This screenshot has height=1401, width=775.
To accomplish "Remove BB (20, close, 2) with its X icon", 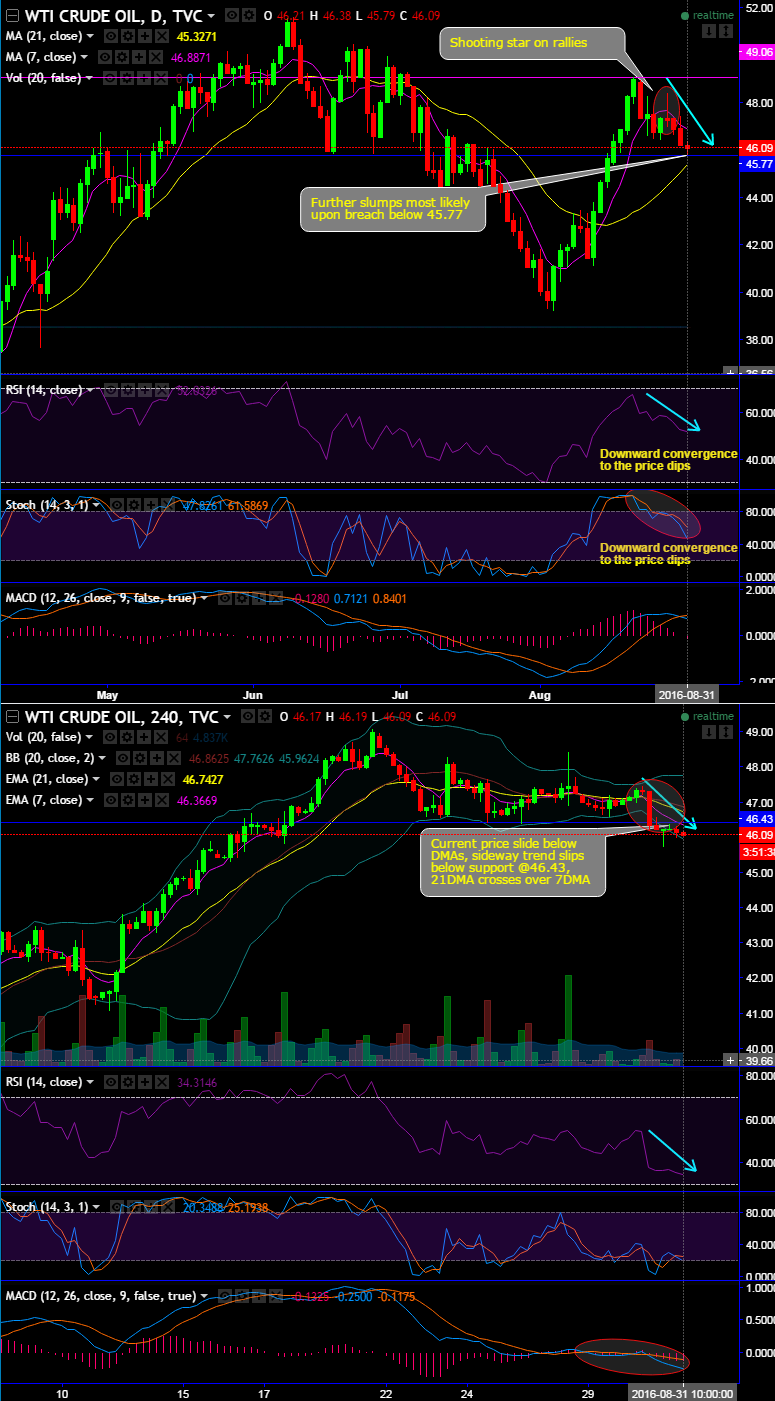I will (x=173, y=757).
